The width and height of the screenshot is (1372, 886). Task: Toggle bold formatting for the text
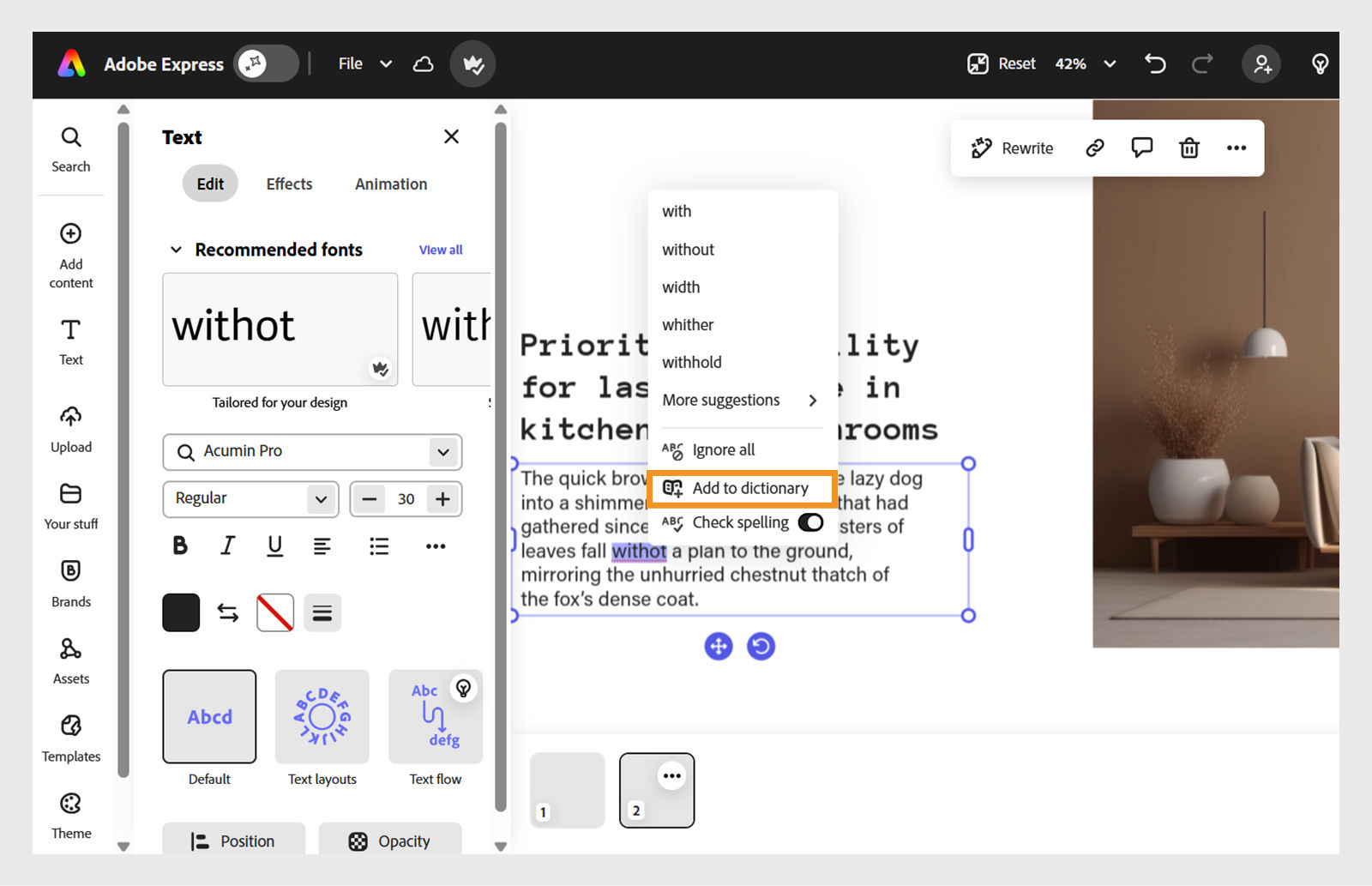[x=180, y=545]
